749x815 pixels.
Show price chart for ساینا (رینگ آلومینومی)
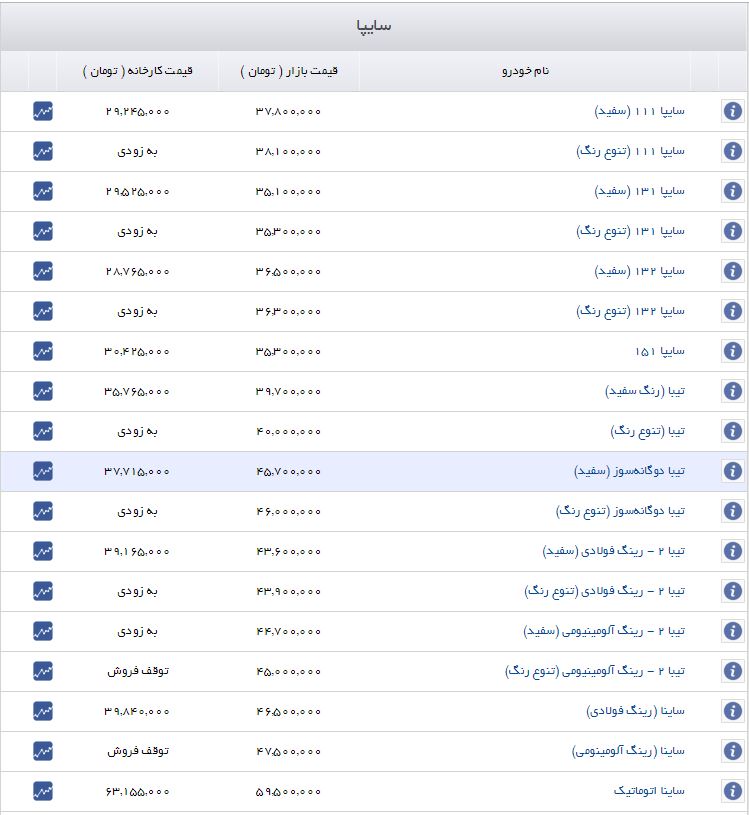coord(43,752)
